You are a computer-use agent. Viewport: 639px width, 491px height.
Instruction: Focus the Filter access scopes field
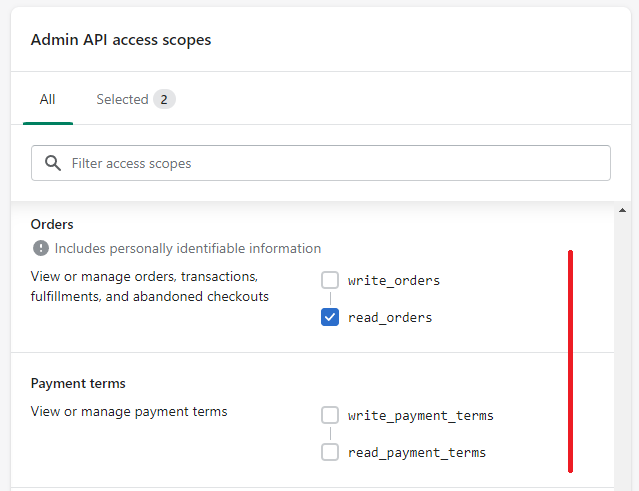(x=321, y=163)
